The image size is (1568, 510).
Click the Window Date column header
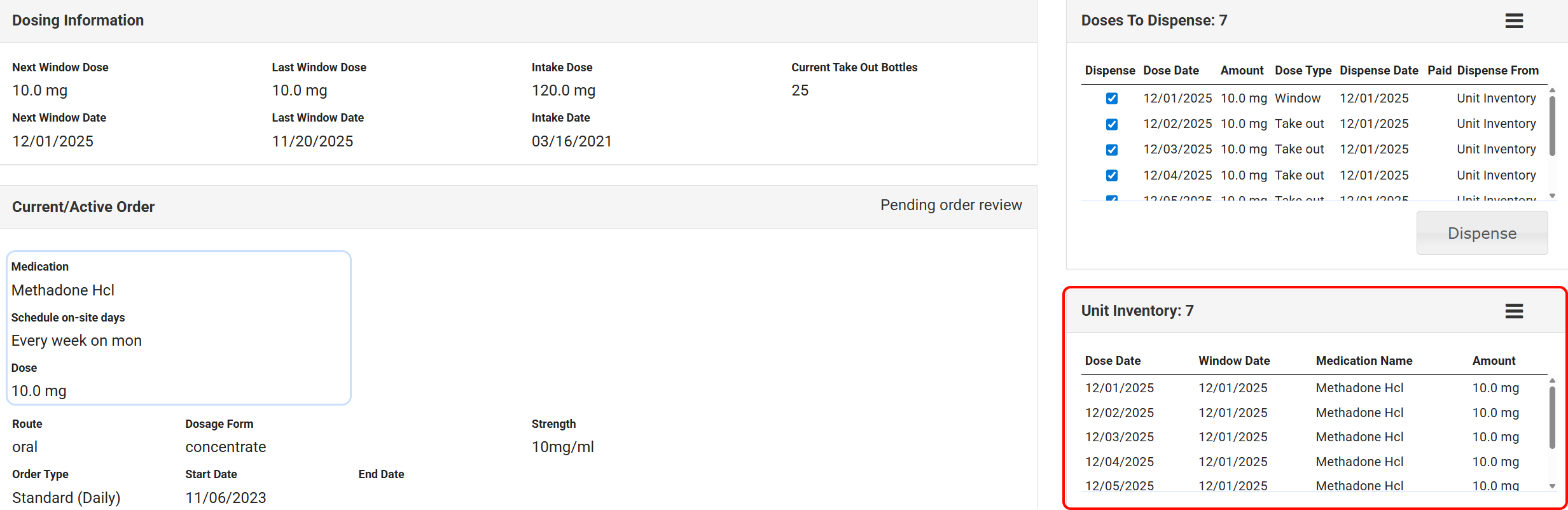[1233, 361]
